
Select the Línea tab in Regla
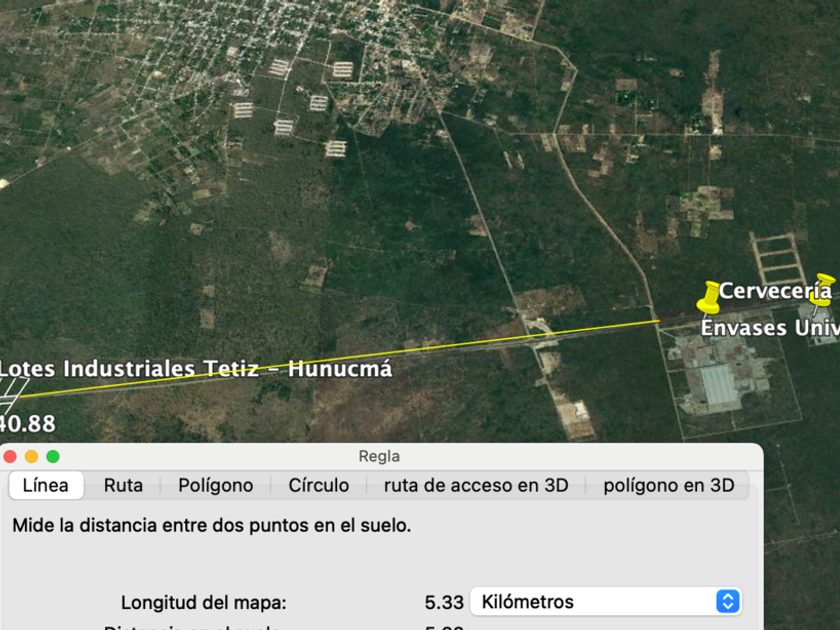46,485
